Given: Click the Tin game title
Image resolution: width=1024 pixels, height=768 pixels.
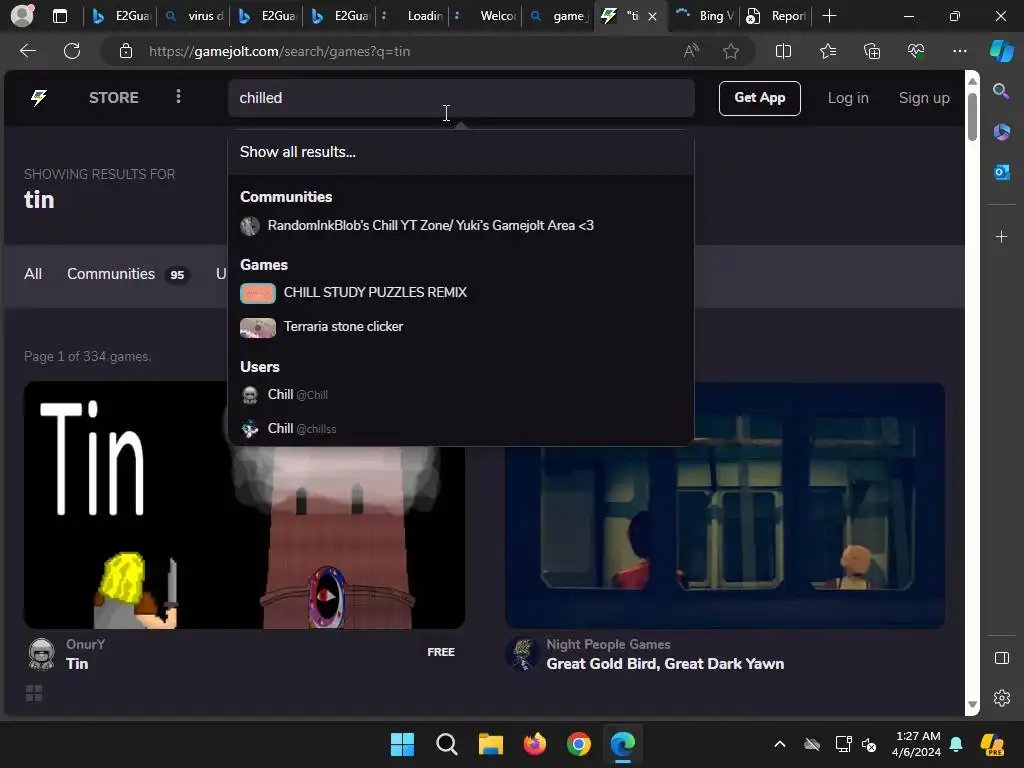Looking at the screenshot, I should (x=77, y=664).
